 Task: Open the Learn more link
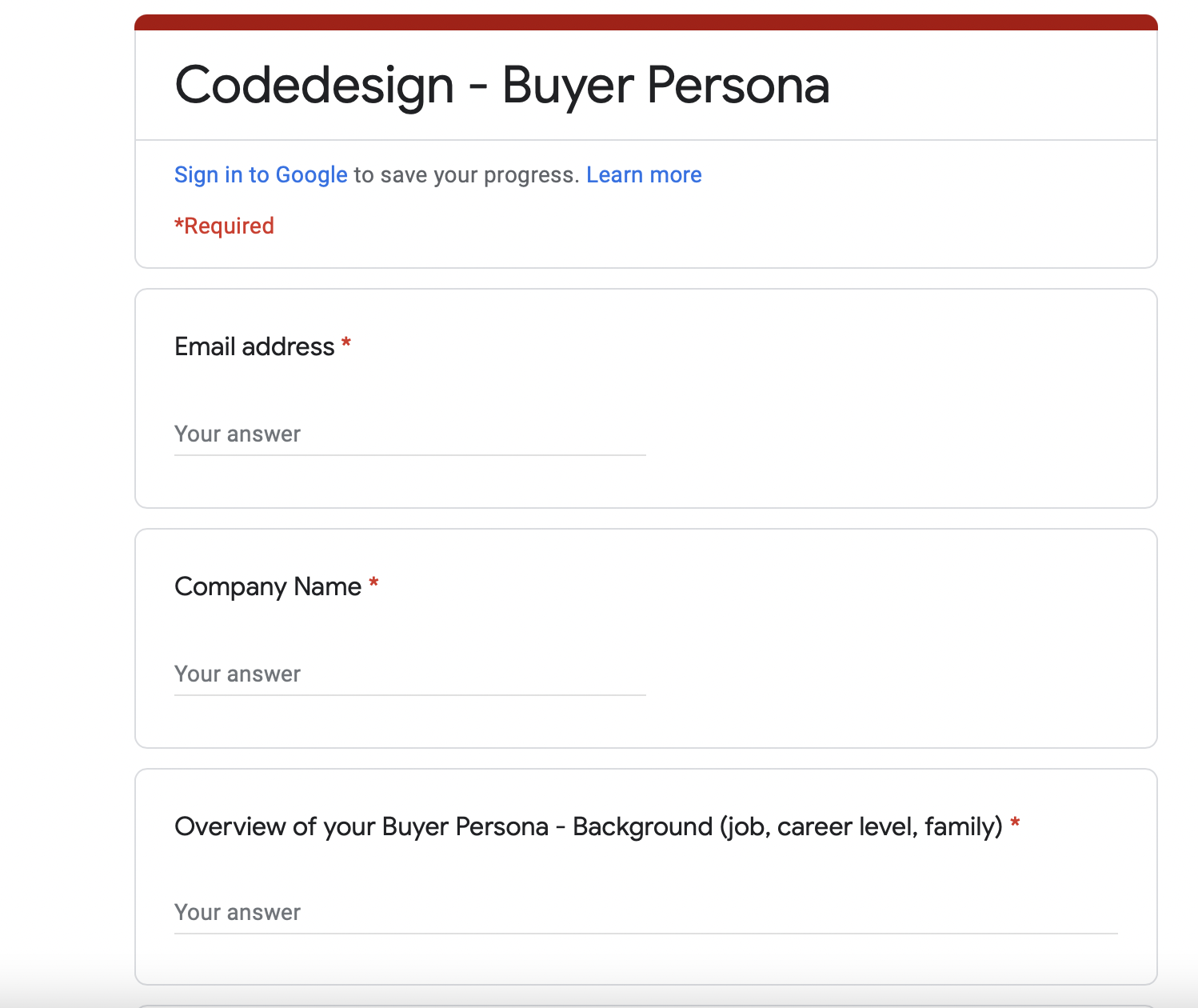pos(644,175)
